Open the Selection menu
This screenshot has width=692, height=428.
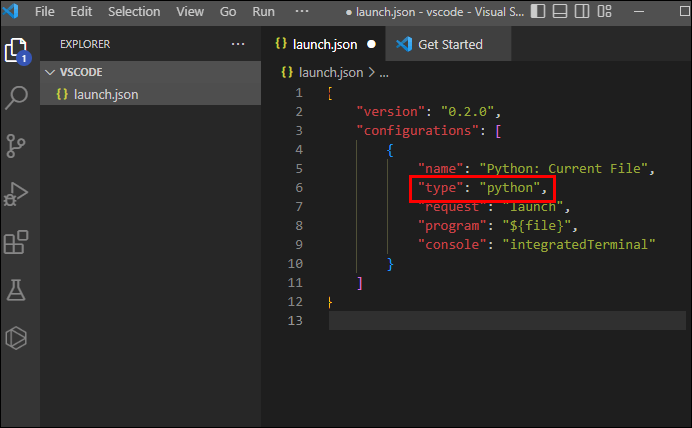(133, 12)
